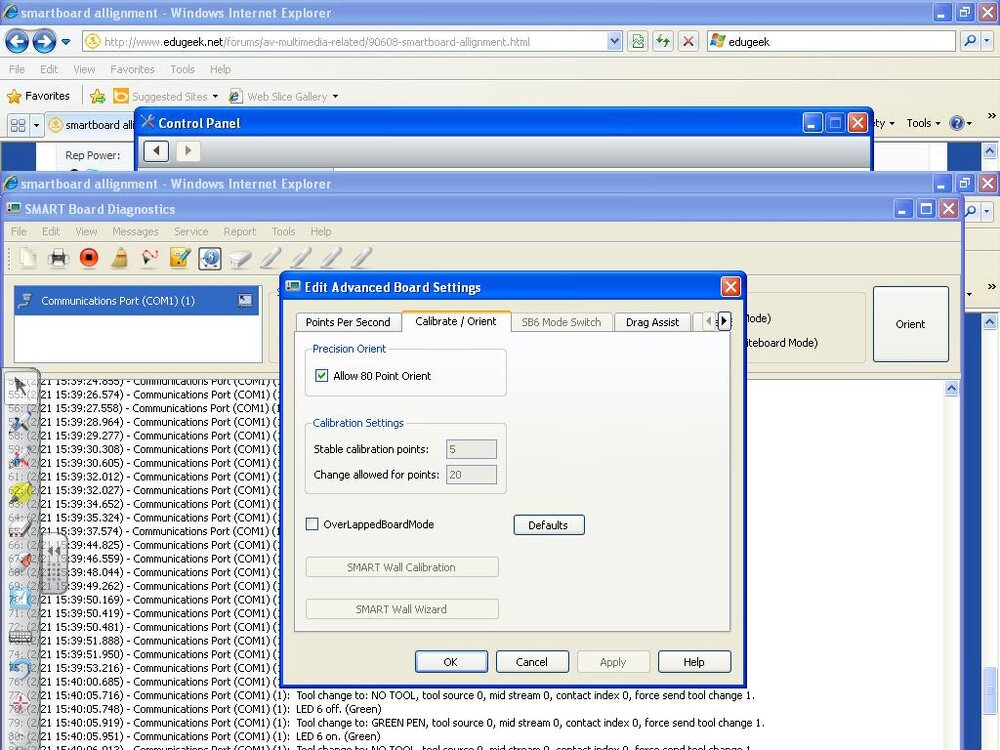This screenshot has width=1000, height=750.
Task: Open Report menu in SMART Board Diagnostics
Action: tap(239, 232)
